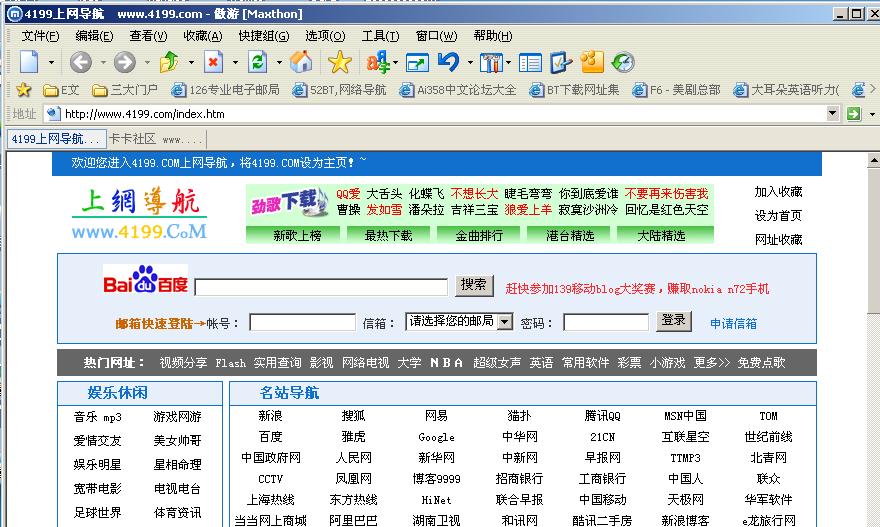Click the Favorites star toolbar icon
The height and width of the screenshot is (527, 880).
pyautogui.click(x=340, y=63)
